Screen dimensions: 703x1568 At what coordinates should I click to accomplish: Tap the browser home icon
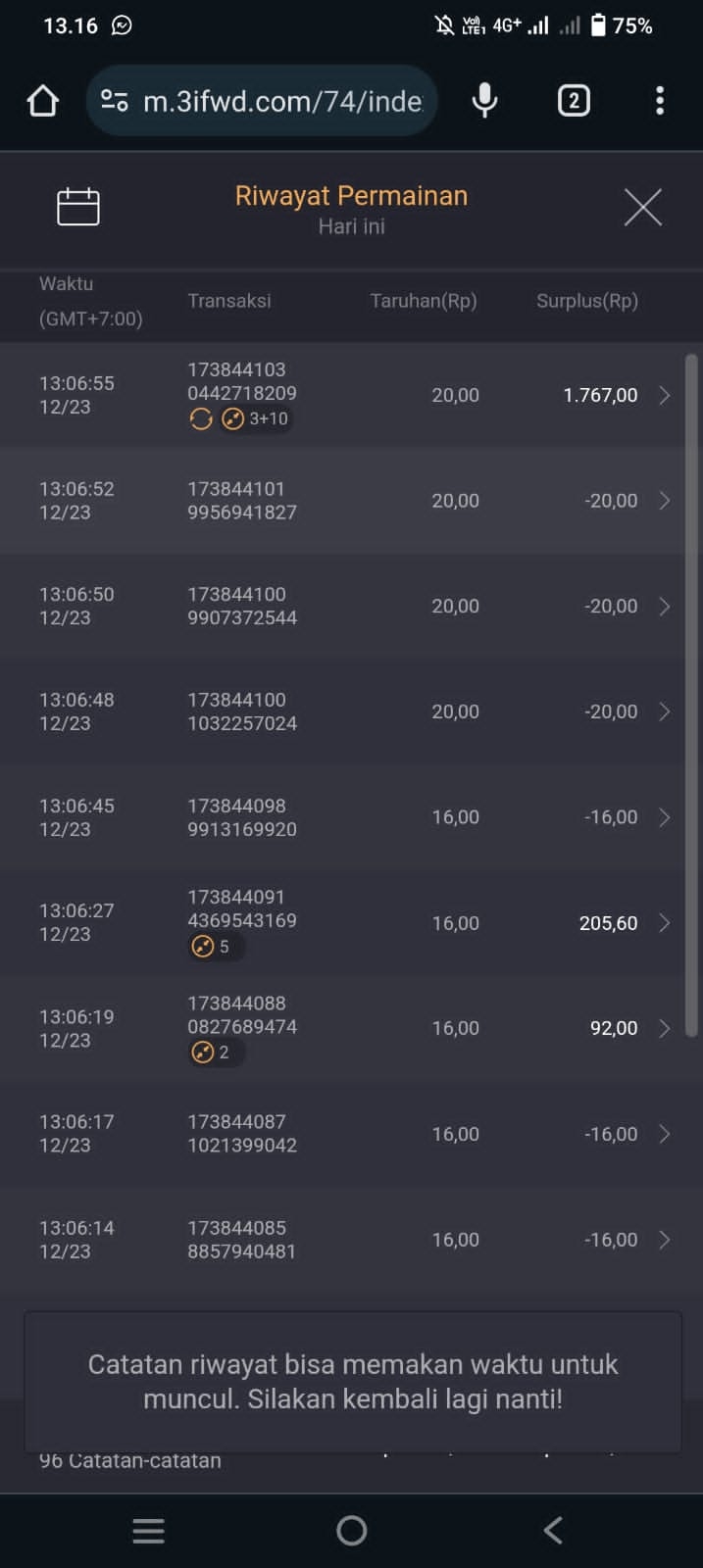(x=42, y=101)
